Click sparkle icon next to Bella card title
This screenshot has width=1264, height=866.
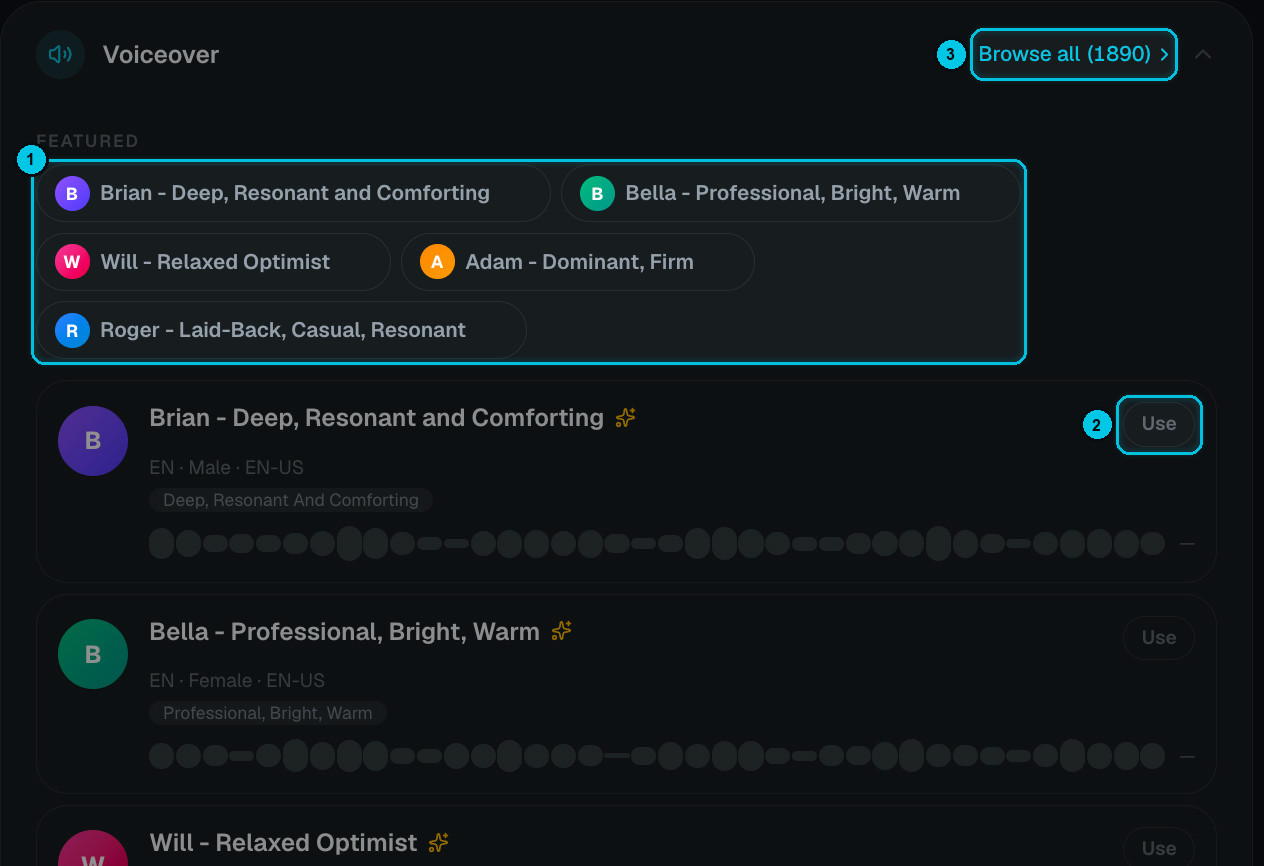562,631
